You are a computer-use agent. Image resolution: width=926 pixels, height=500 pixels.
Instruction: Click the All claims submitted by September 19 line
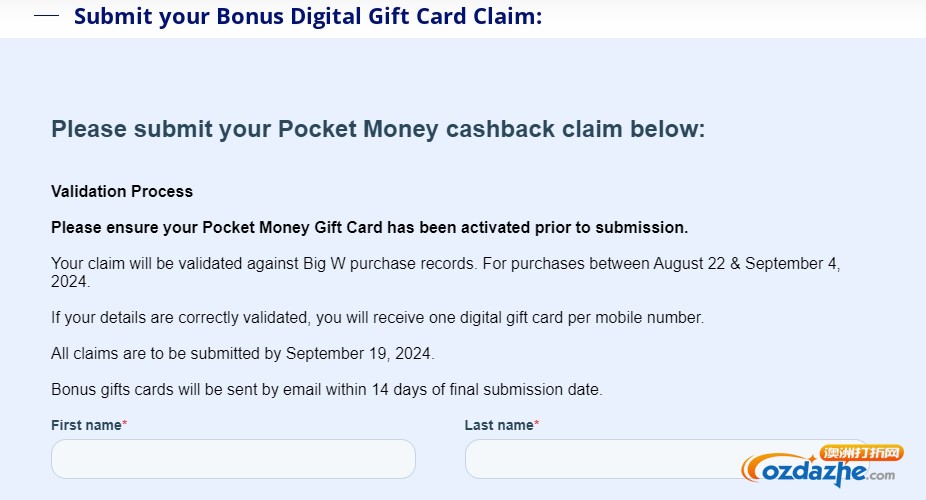[243, 354]
